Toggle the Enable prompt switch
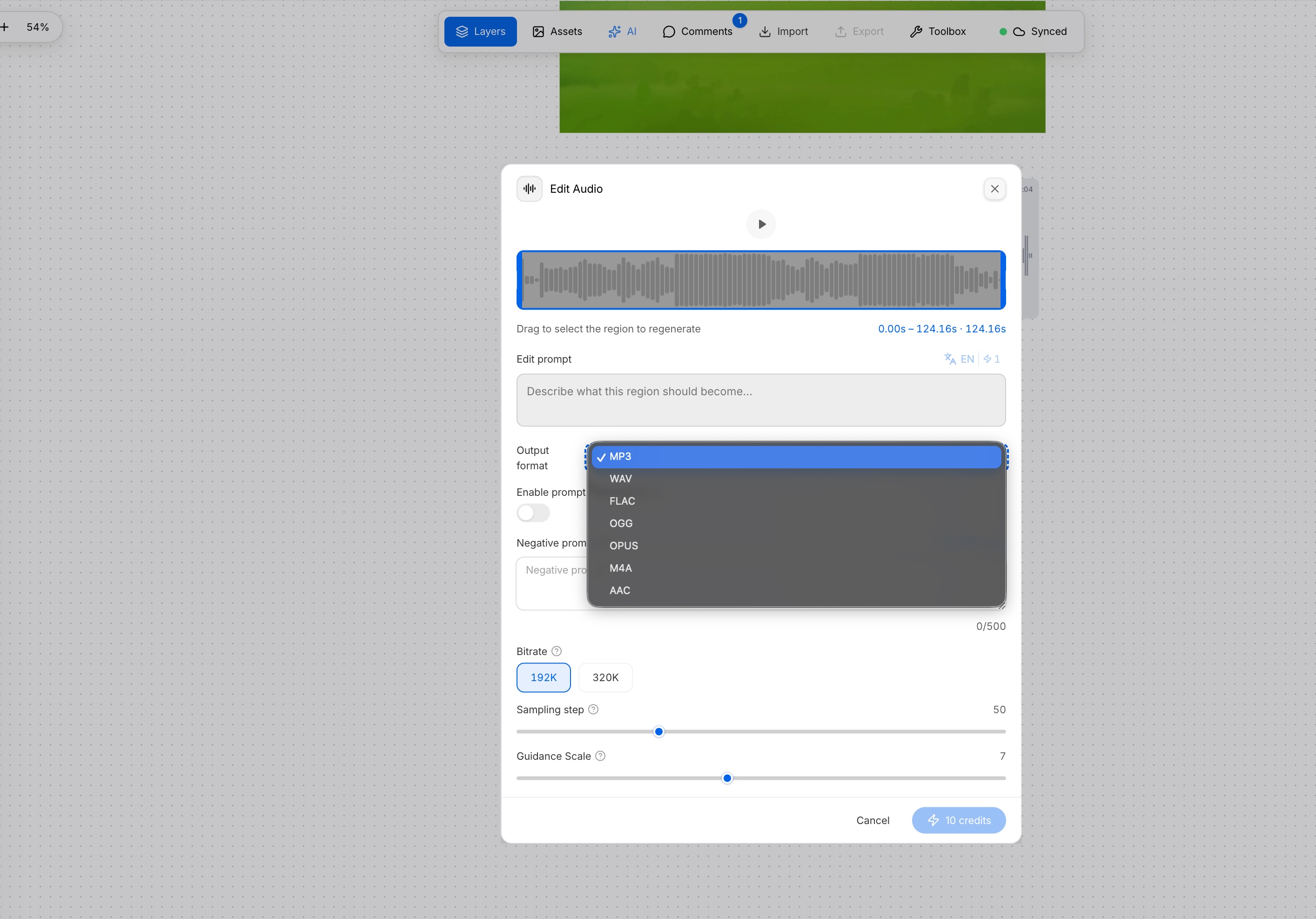The image size is (1316, 919). (x=533, y=513)
